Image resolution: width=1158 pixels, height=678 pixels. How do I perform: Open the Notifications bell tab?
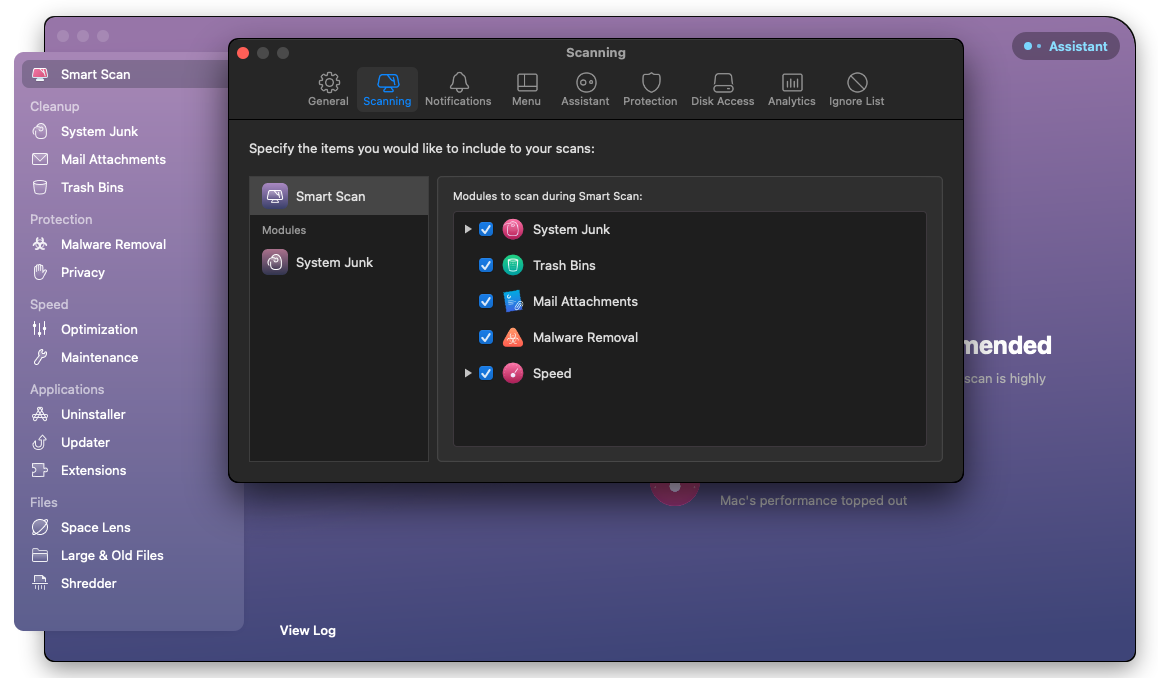(x=458, y=89)
